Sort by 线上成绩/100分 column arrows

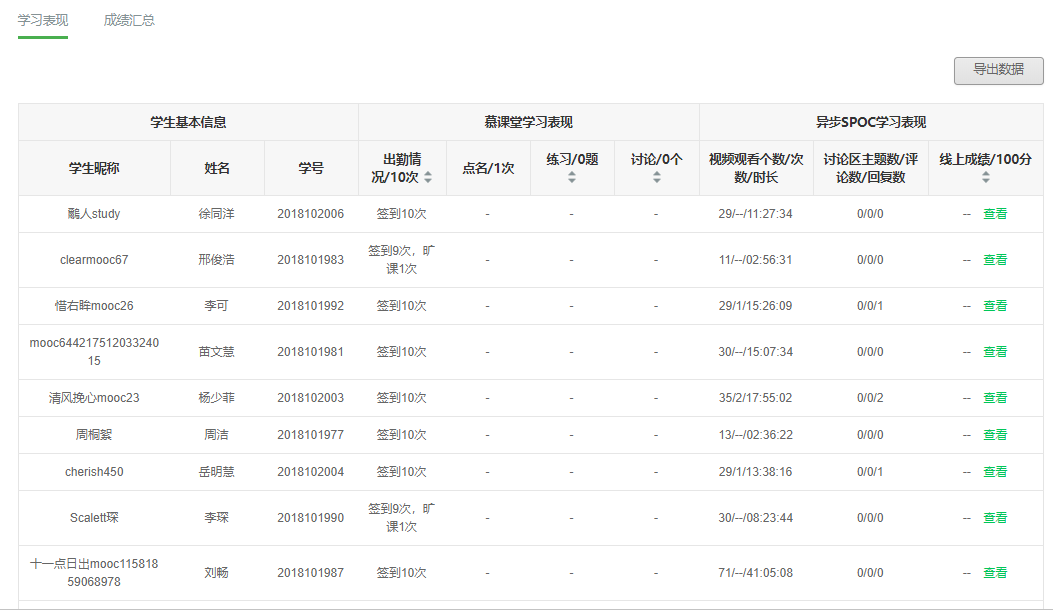coord(985,177)
